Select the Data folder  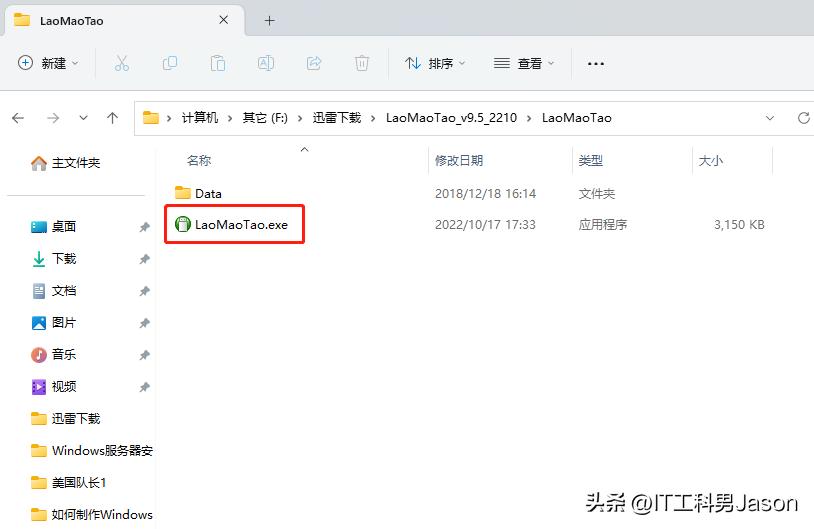click(x=209, y=194)
